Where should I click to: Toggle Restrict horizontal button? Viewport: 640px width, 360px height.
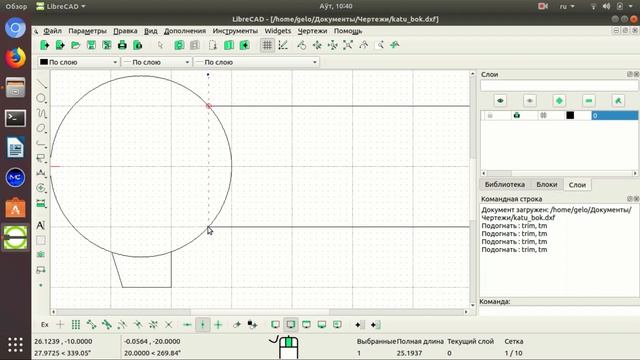pos(187,325)
